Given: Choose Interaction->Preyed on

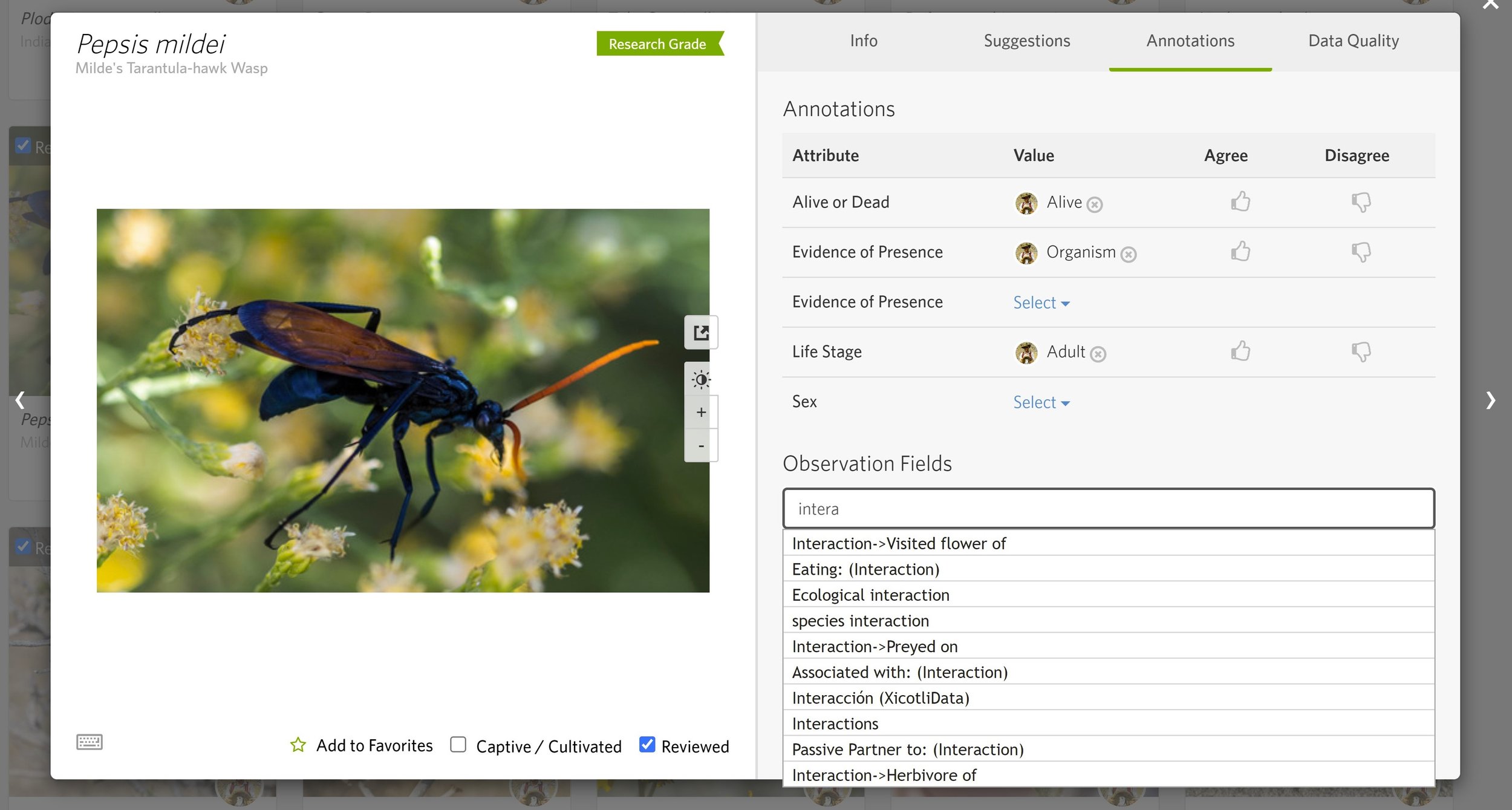Looking at the screenshot, I should point(1109,647).
